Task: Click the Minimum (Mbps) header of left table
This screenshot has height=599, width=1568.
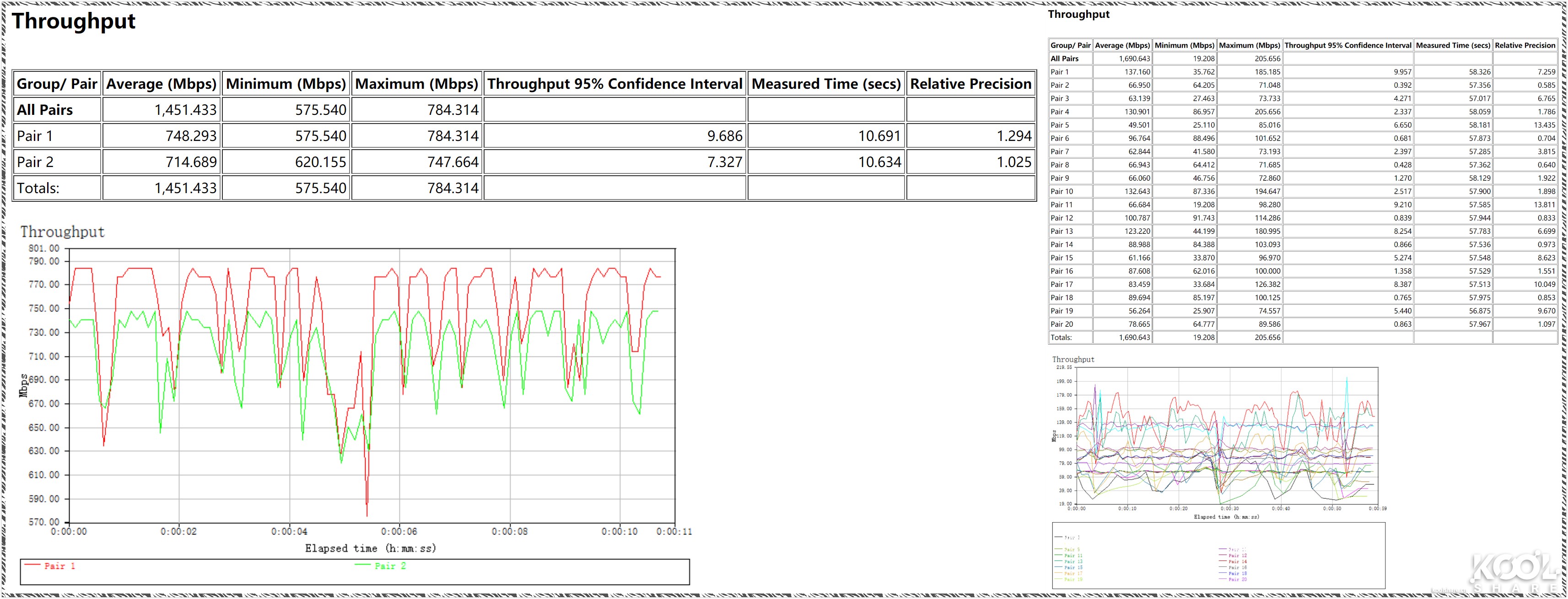Action: pos(284,84)
